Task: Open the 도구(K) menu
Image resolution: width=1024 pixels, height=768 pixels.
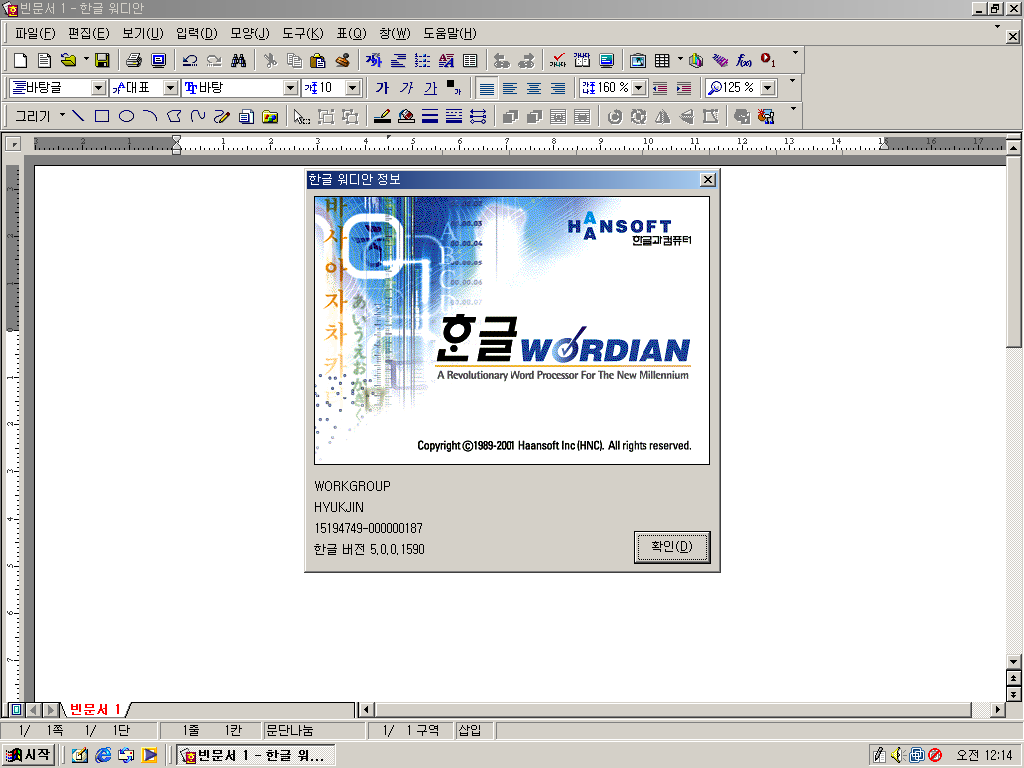Action: point(303,33)
